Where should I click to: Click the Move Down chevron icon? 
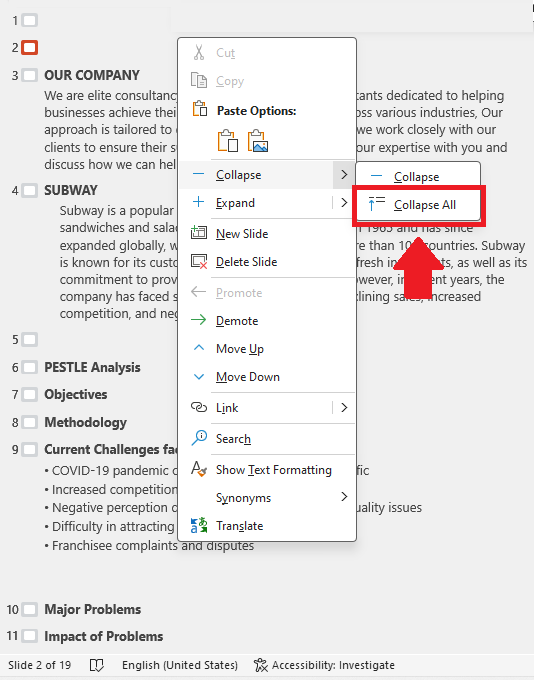coord(199,376)
